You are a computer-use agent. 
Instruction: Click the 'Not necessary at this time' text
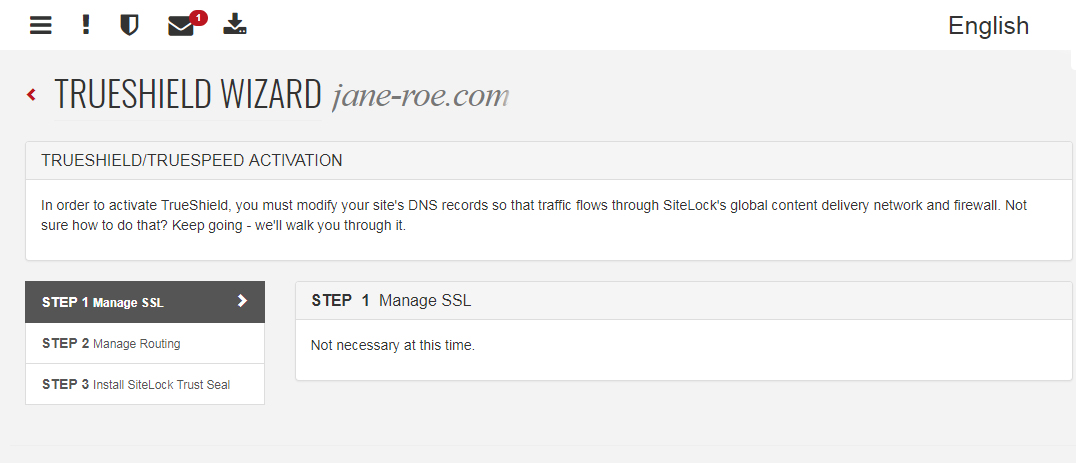[393, 345]
